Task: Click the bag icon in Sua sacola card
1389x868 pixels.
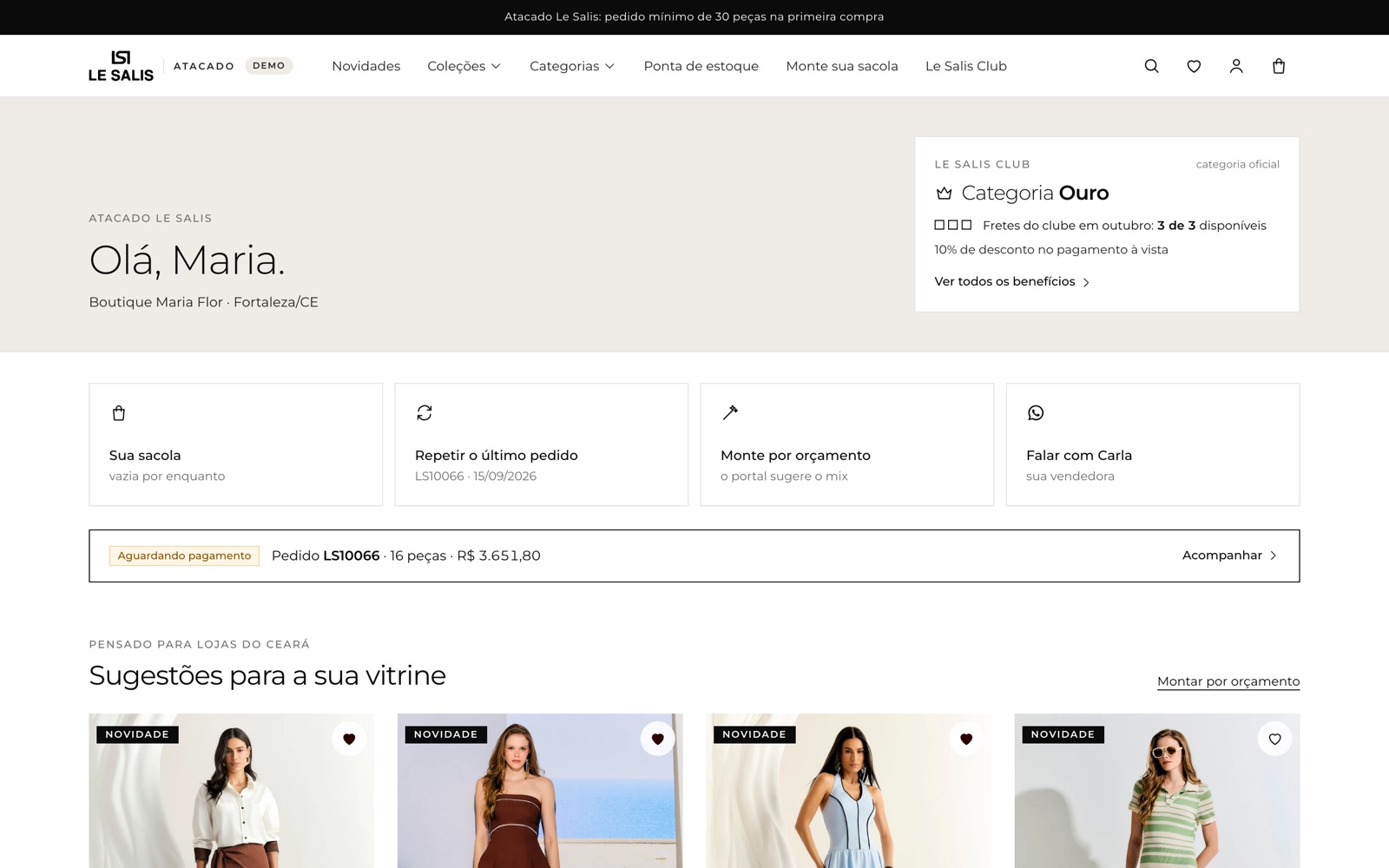Action: coord(119,413)
